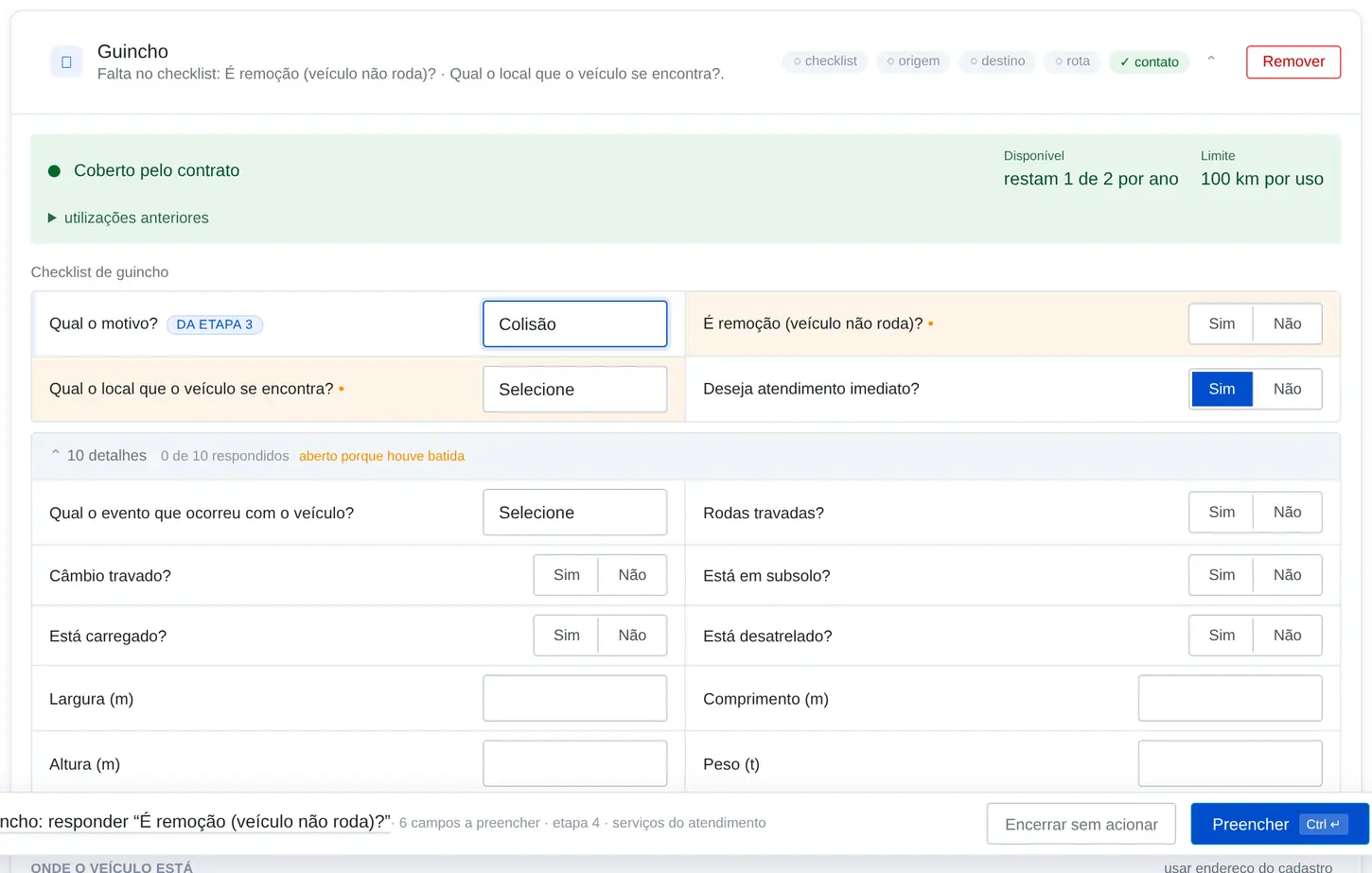Screen dimensions: 1372x873
Task: Click Encerrar sem acionar
Action: pyautogui.click(x=1082, y=824)
